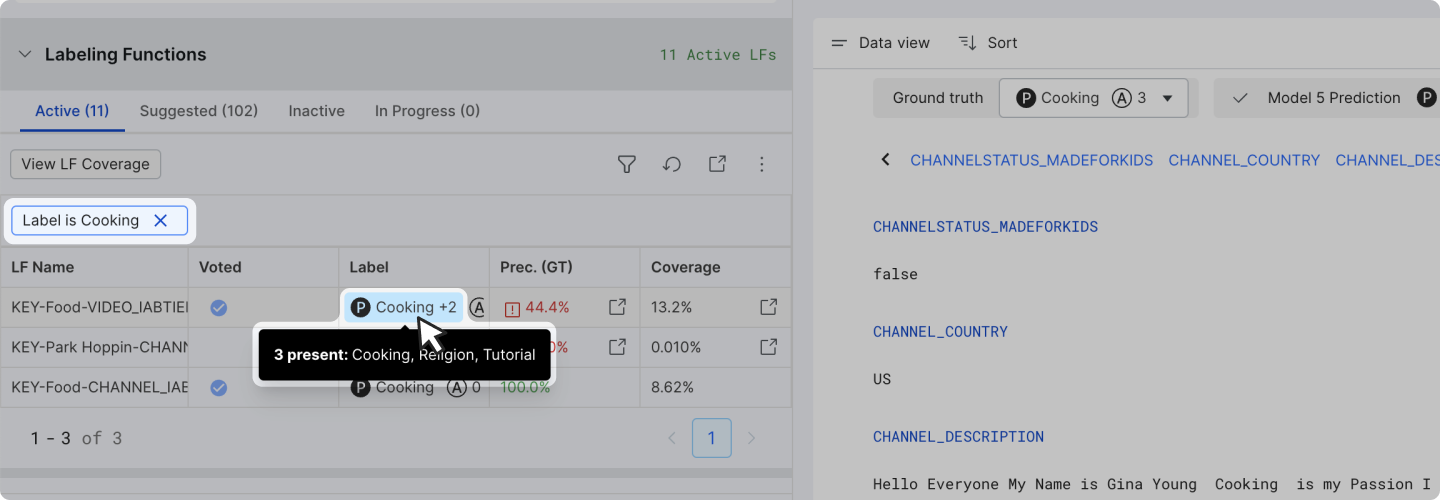Click the Label is Cooking filter chip
Screen dimensions: 1440x500
pyautogui.click(x=99, y=221)
